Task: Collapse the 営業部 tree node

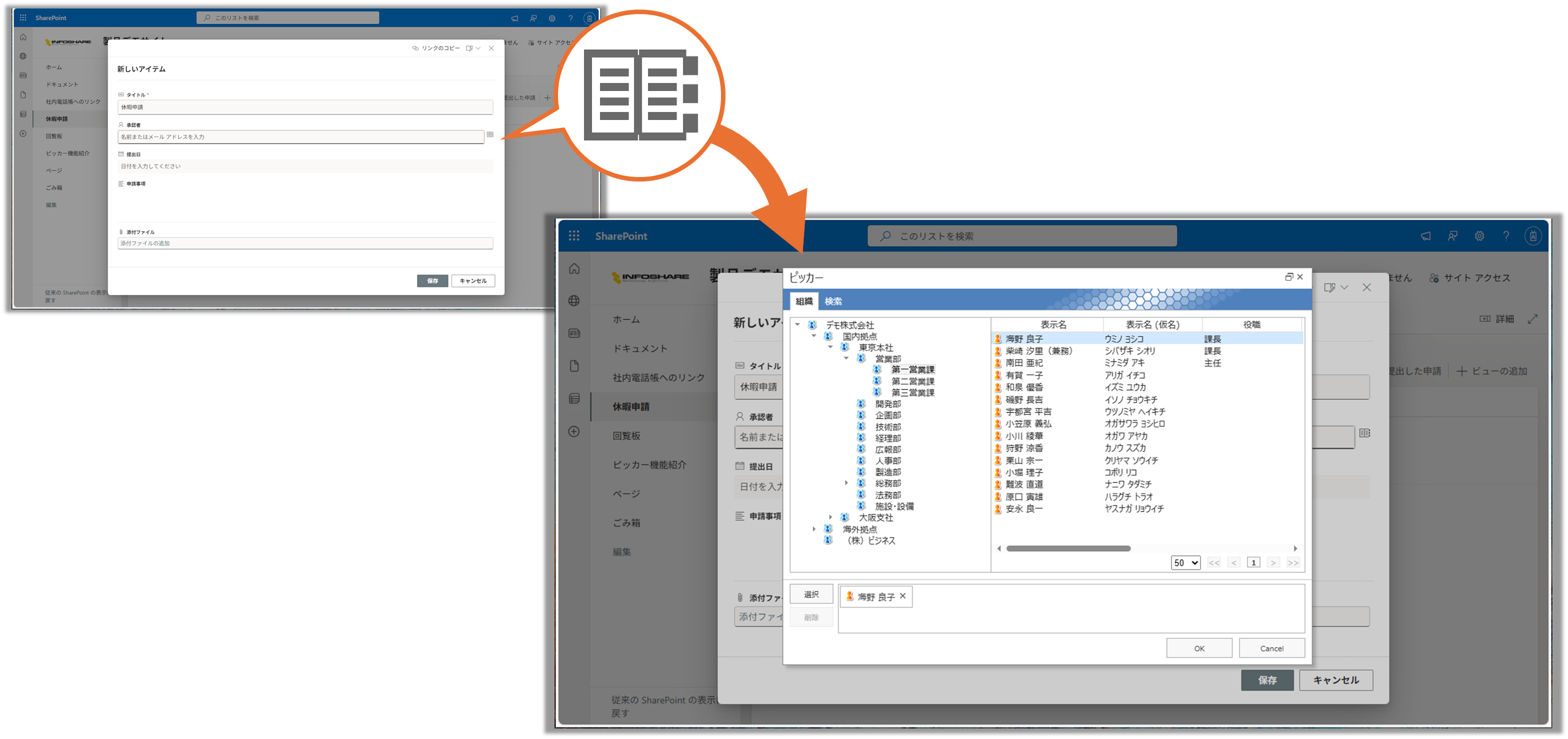Action: click(x=846, y=358)
